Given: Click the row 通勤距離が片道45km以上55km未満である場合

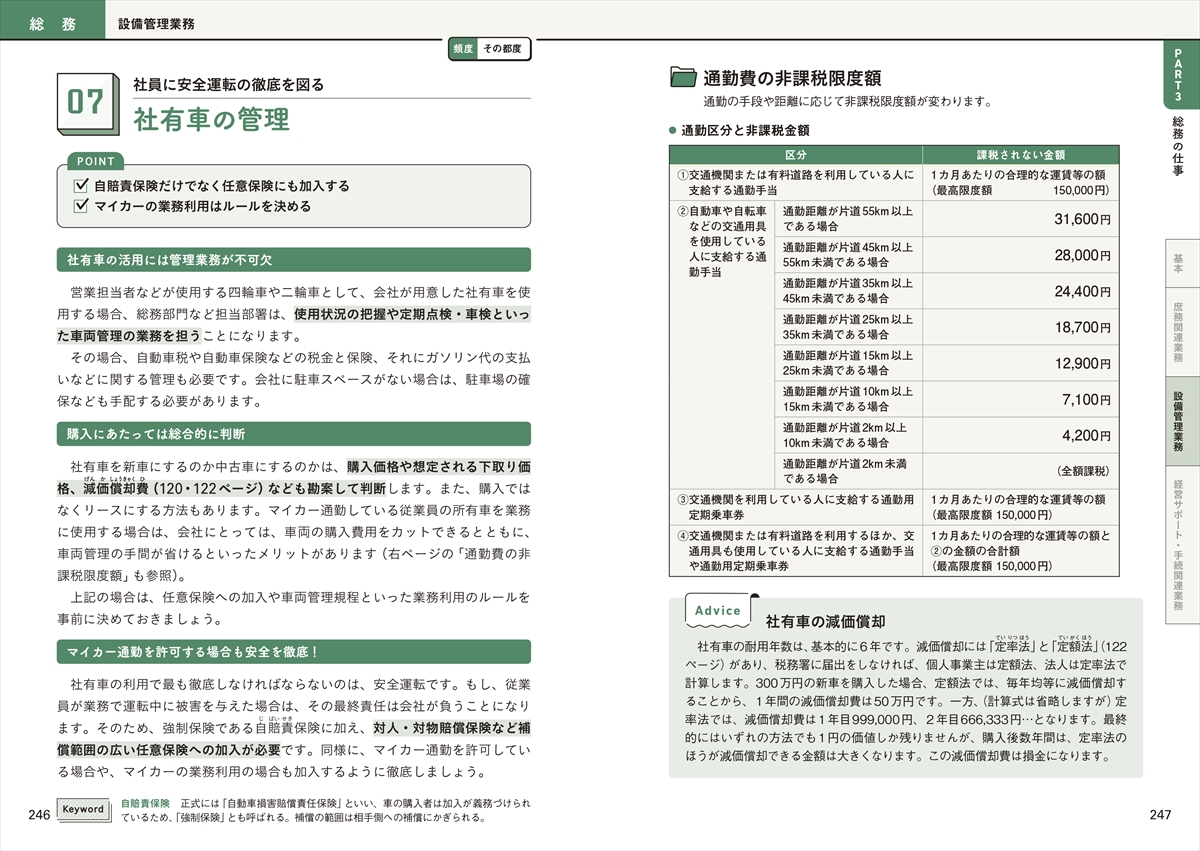Looking at the screenshot, I should click(849, 255).
